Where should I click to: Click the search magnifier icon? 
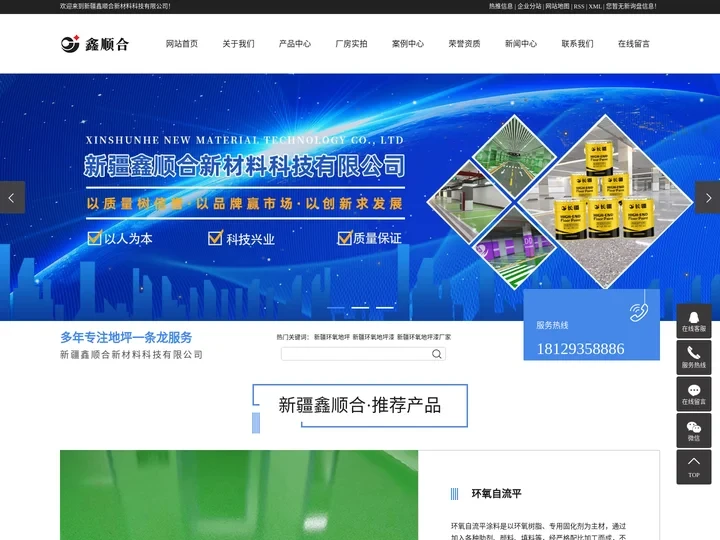[x=437, y=354]
